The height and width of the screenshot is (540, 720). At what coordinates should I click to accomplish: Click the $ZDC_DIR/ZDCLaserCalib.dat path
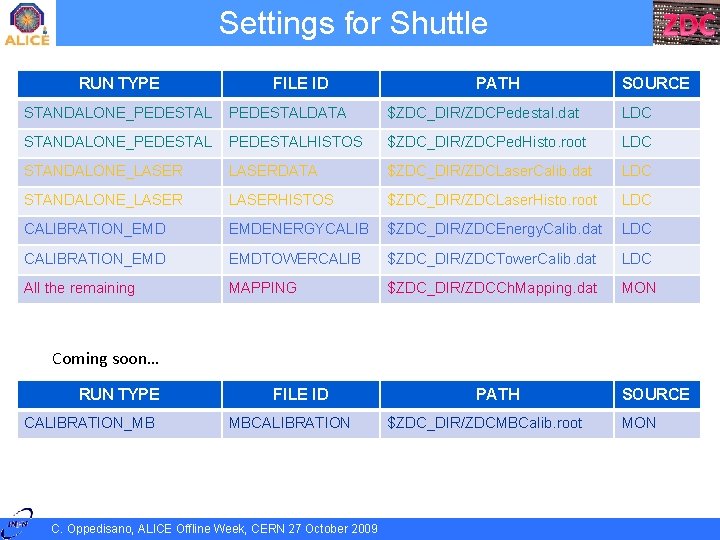[489, 171]
